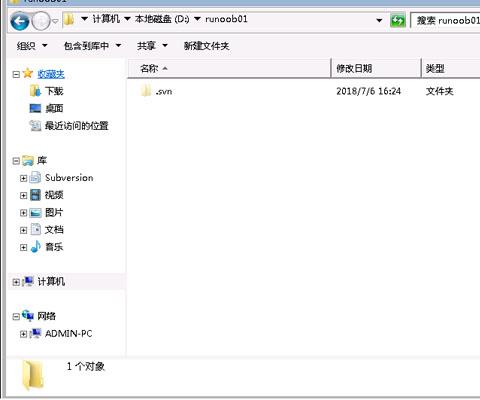Select 网络 in the navigation pane

point(46,316)
